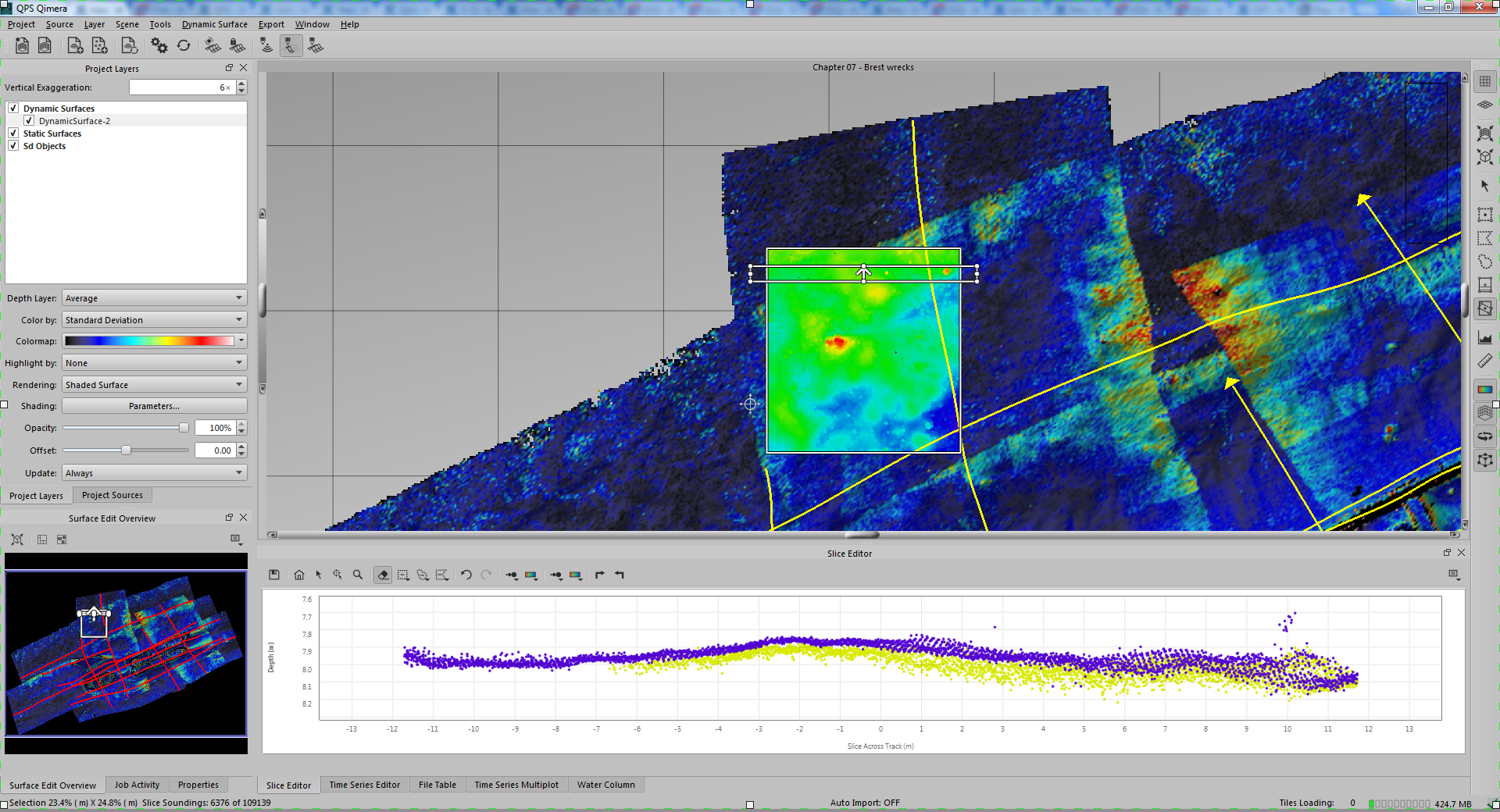This screenshot has height=812, width=1500.
Task: Click the profile graph icon in right sidebar
Action: pyautogui.click(x=1485, y=337)
